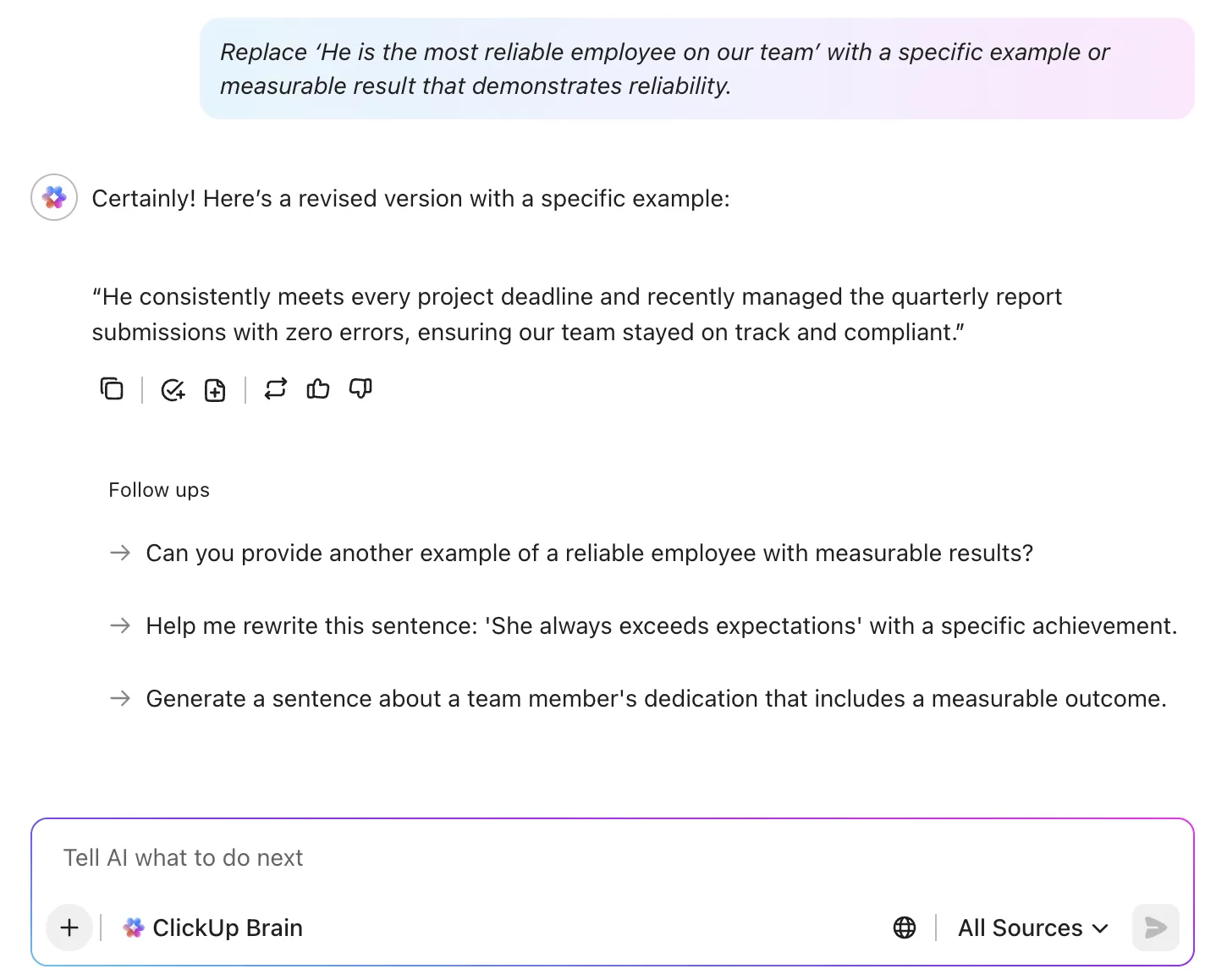1227x980 pixels.
Task: Click the create task icon with checkmark
Action: [x=173, y=389]
